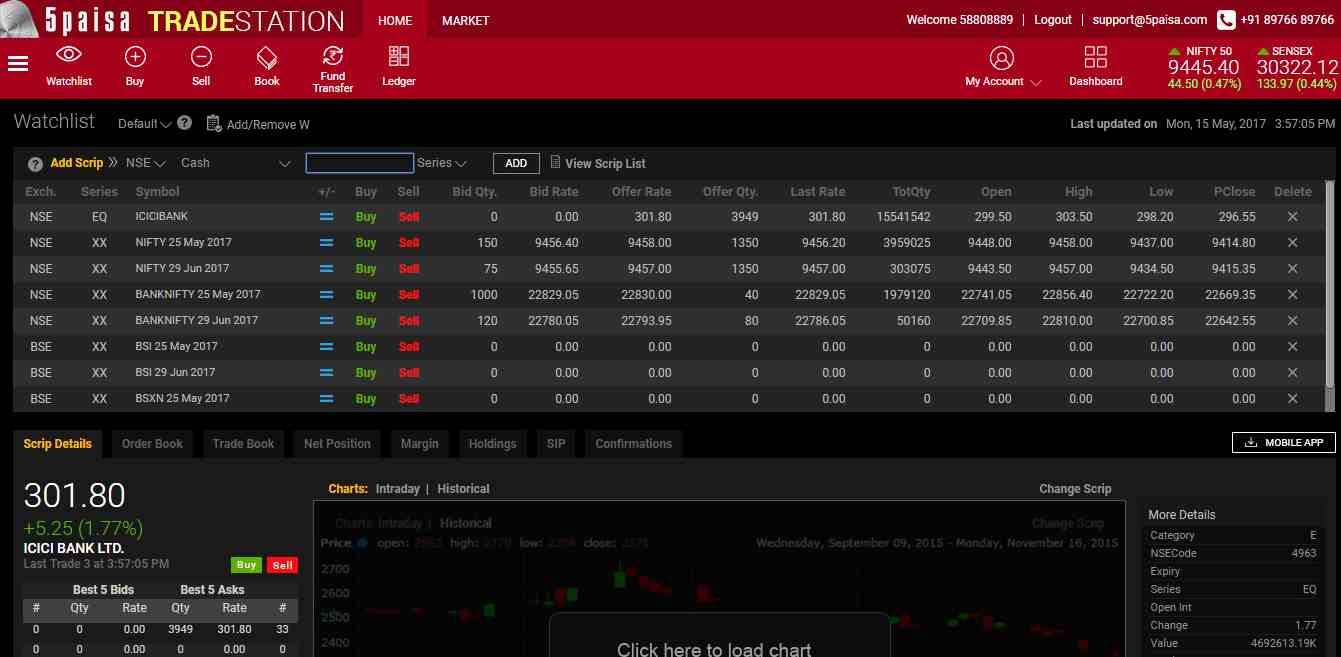Click the Dashboard grid icon

(x=1096, y=57)
